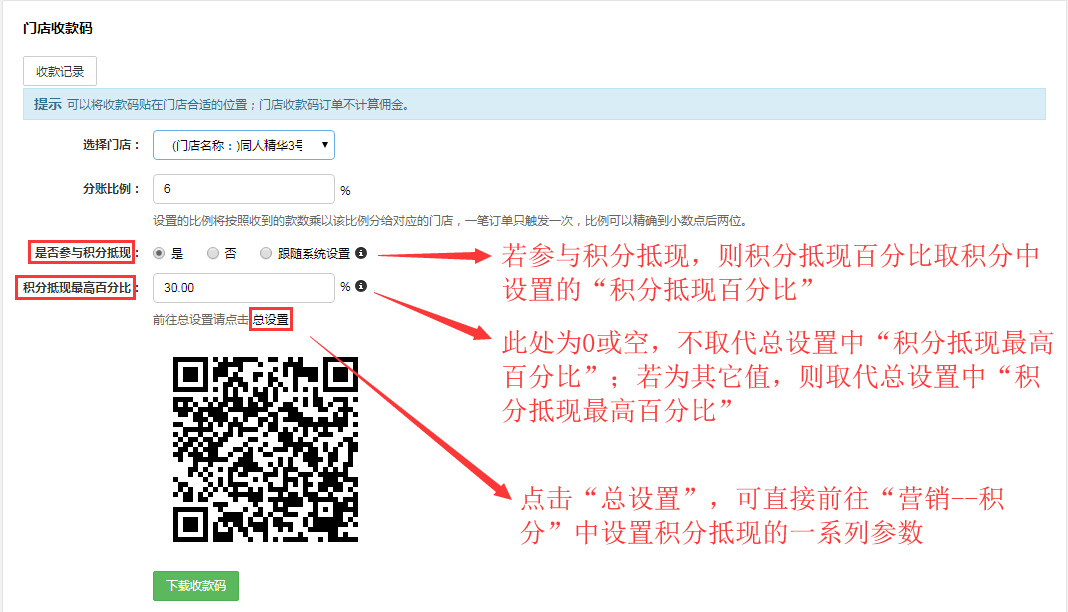Choose the 跟随系统设置 radio option
This screenshot has width=1068, height=612.
click(x=266, y=254)
